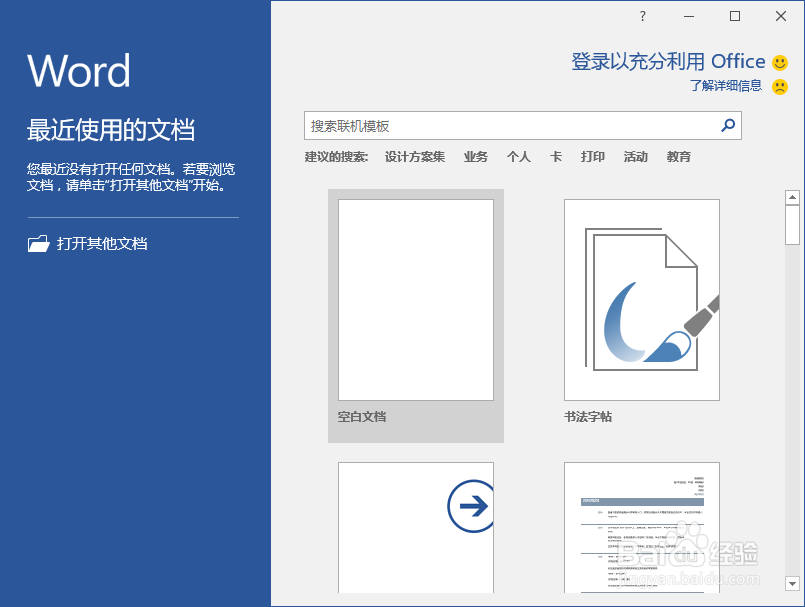
Task: Click the 建议的搜索: label
Action: (x=336, y=157)
